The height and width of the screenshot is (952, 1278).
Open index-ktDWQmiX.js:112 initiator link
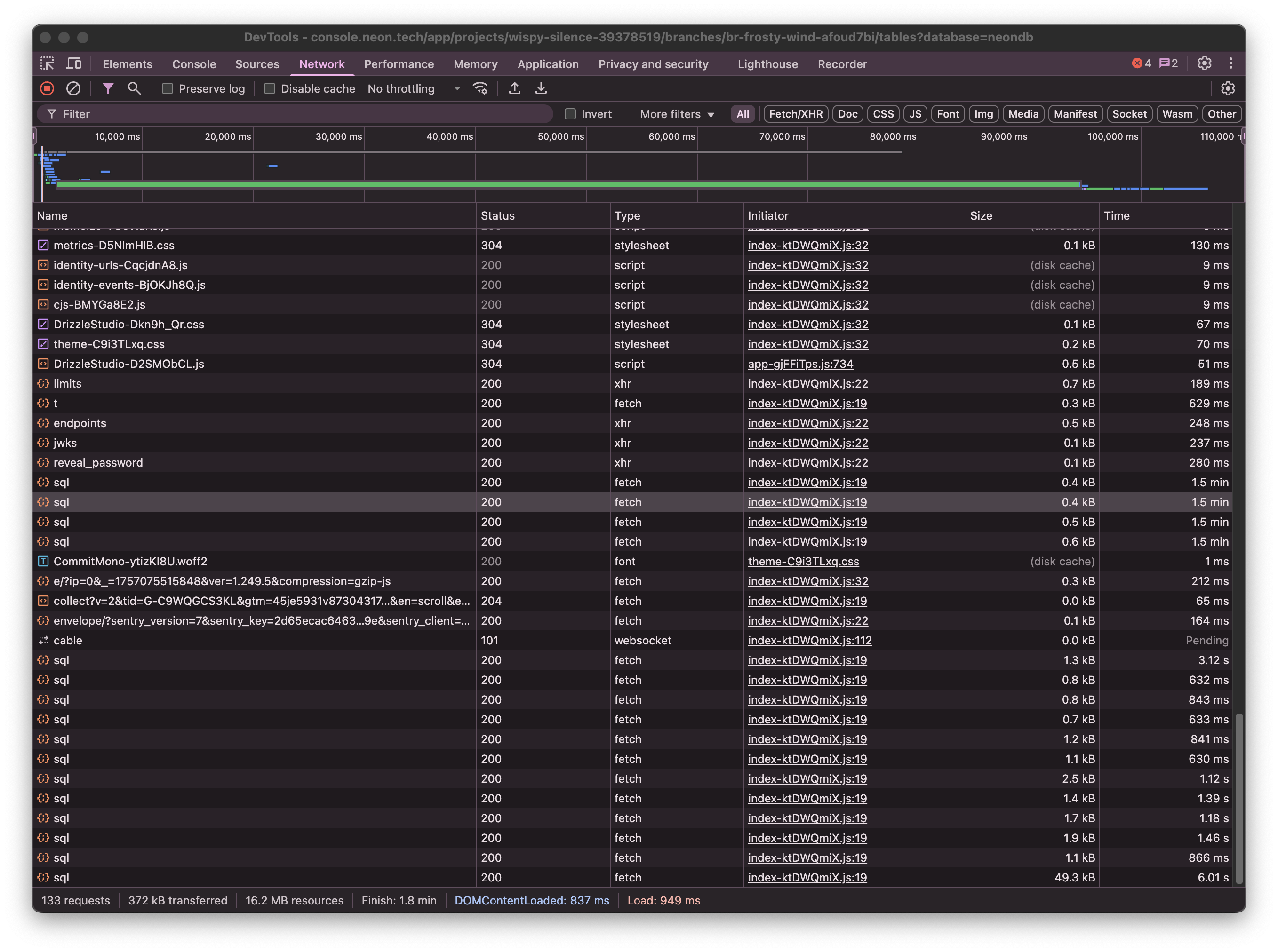click(809, 640)
